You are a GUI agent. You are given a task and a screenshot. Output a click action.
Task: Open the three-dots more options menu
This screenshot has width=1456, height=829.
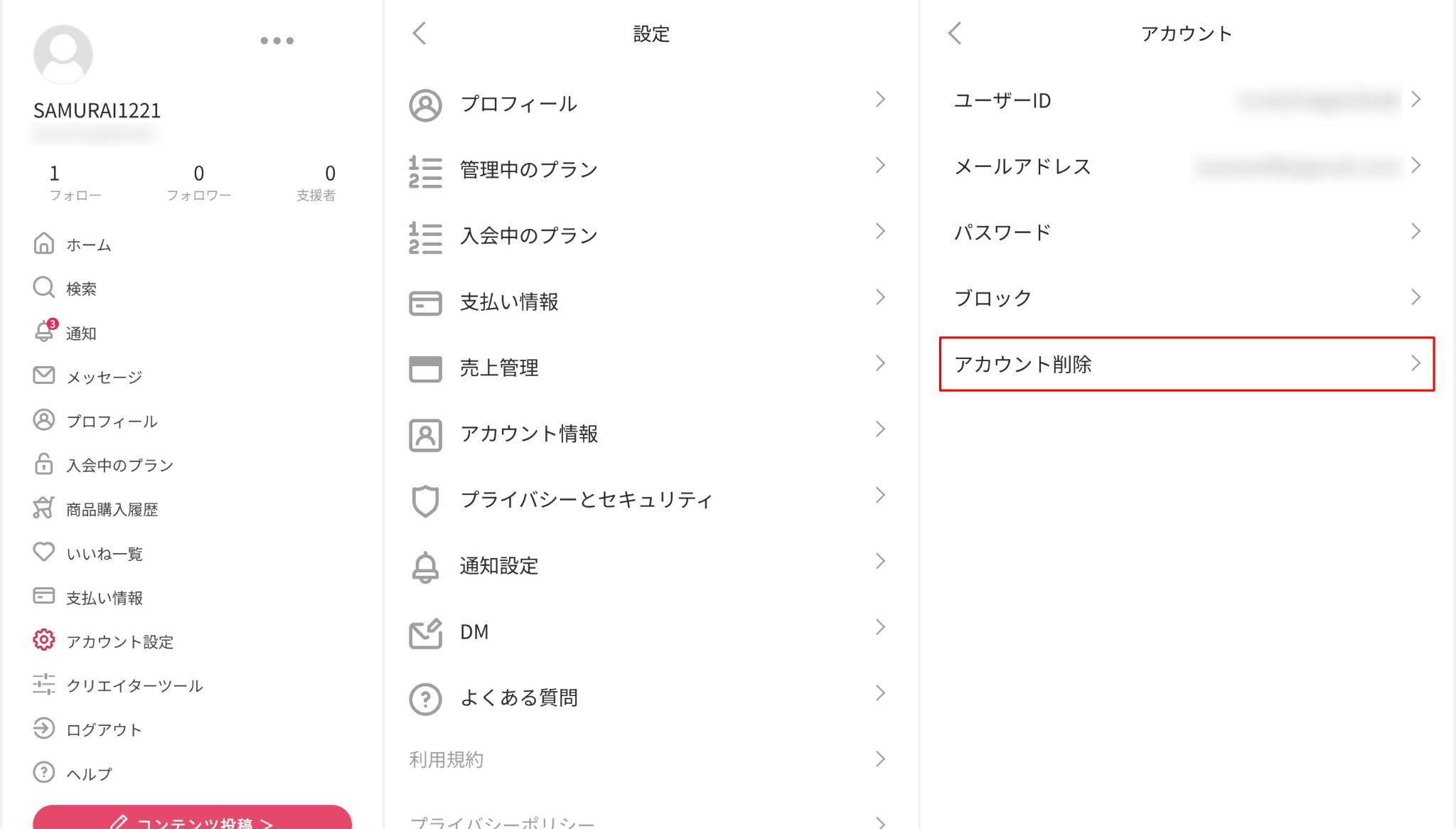point(277,41)
